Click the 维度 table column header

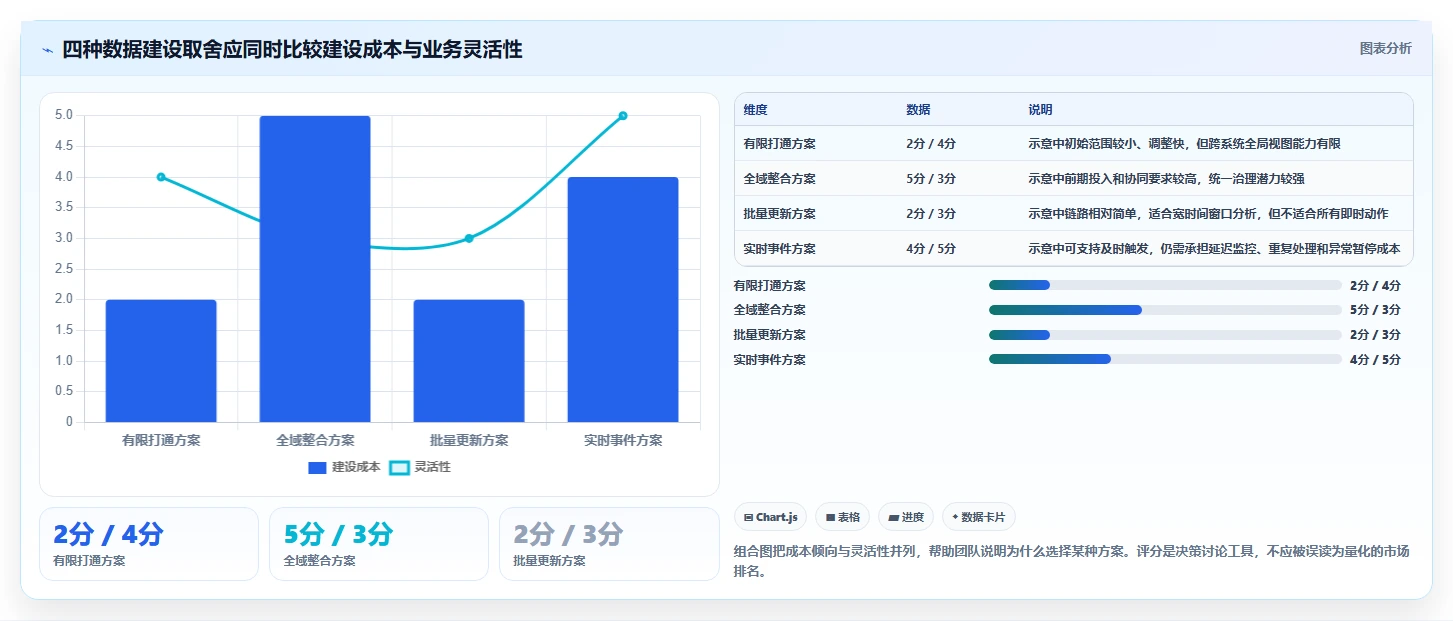click(756, 110)
